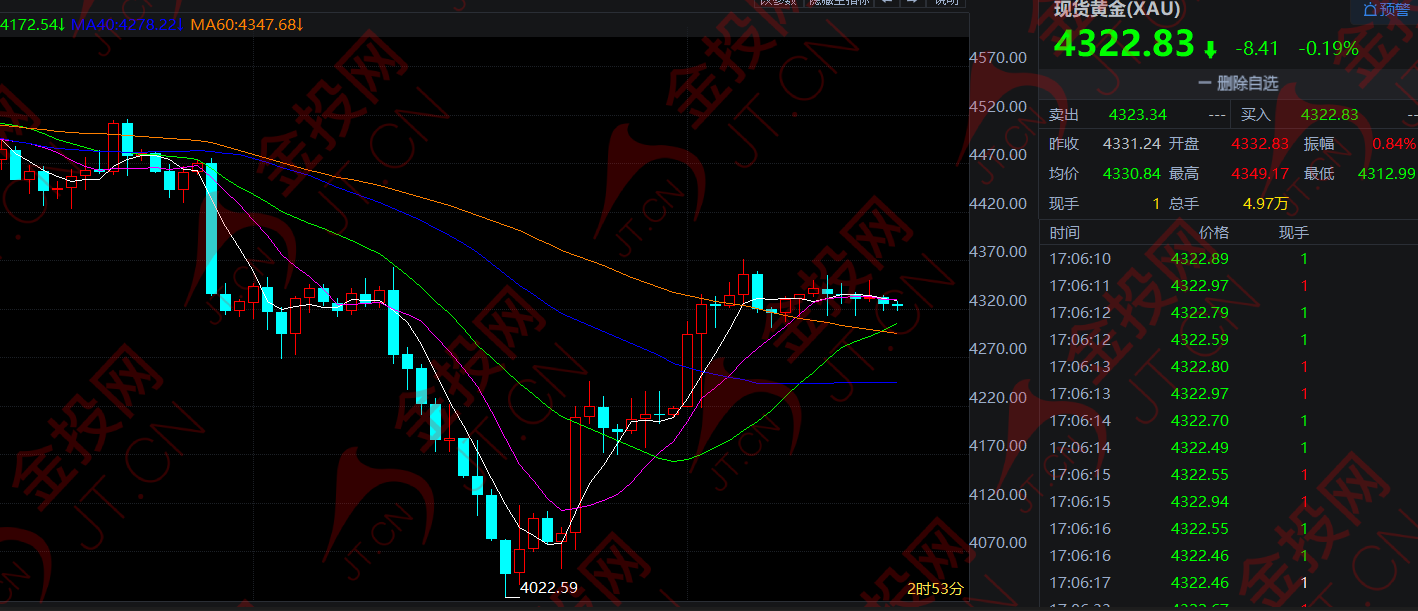The height and width of the screenshot is (611, 1418).
Task: Click the 4520.00 price axis label
Action: 998,107
